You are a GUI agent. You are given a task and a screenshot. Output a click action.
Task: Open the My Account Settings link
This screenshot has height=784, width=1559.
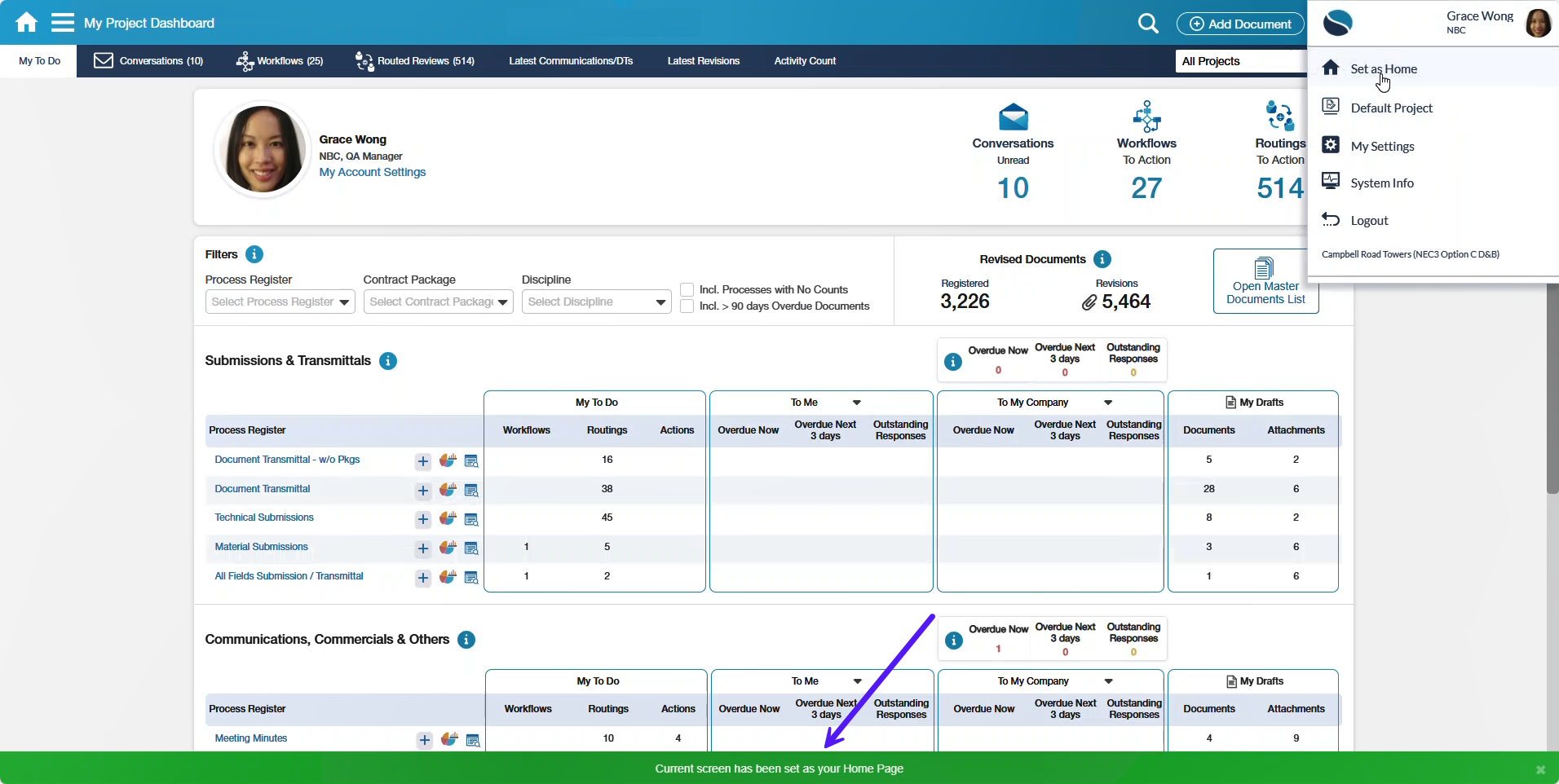click(372, 172)
